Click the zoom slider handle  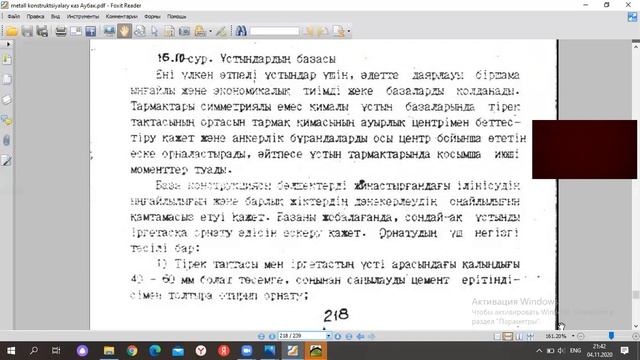[x=611, y=336]
